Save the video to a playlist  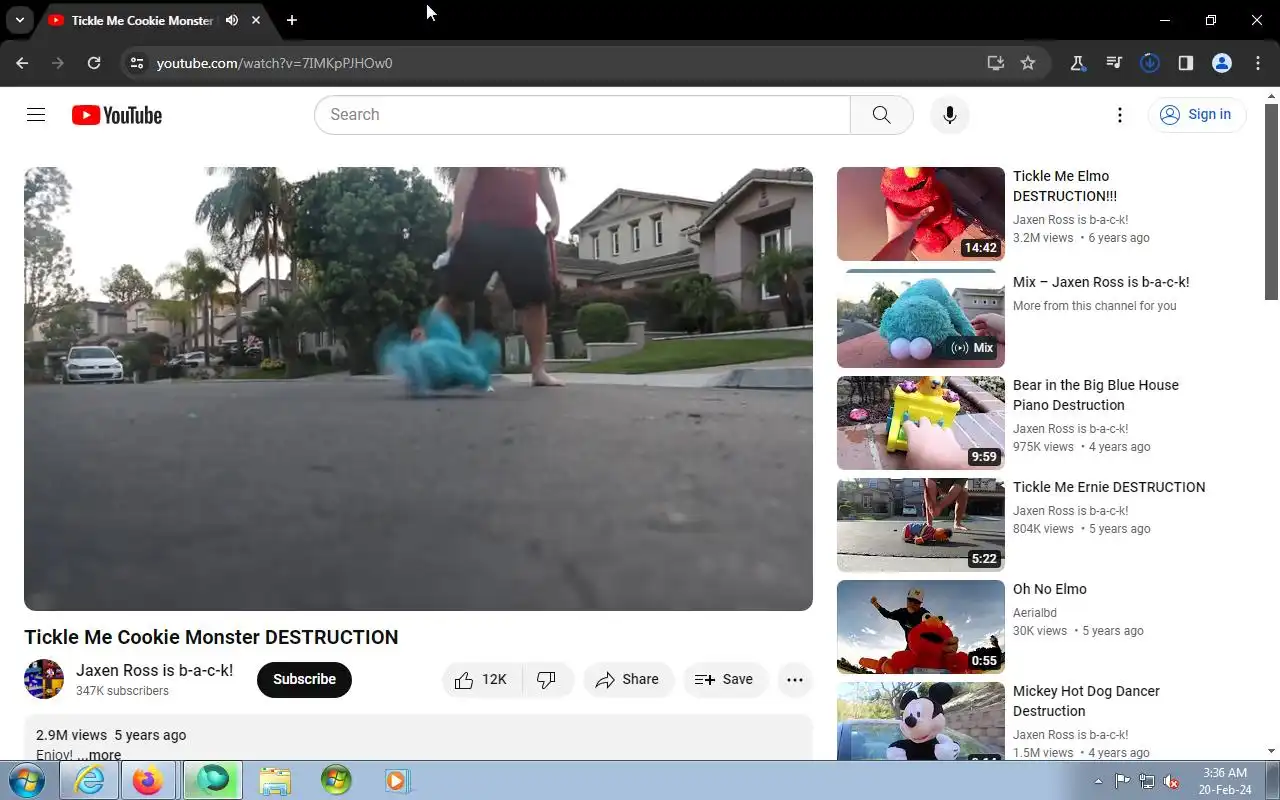725,680
